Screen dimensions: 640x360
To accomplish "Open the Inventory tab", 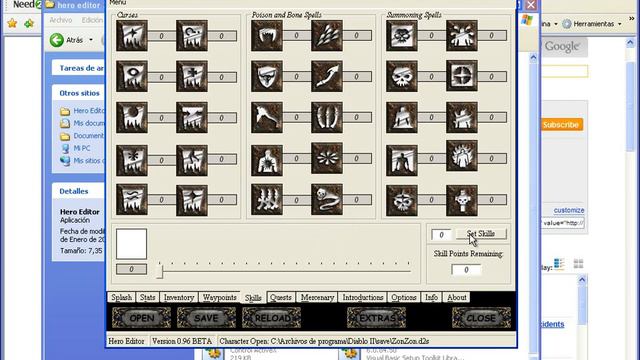I will coord(179,297).
